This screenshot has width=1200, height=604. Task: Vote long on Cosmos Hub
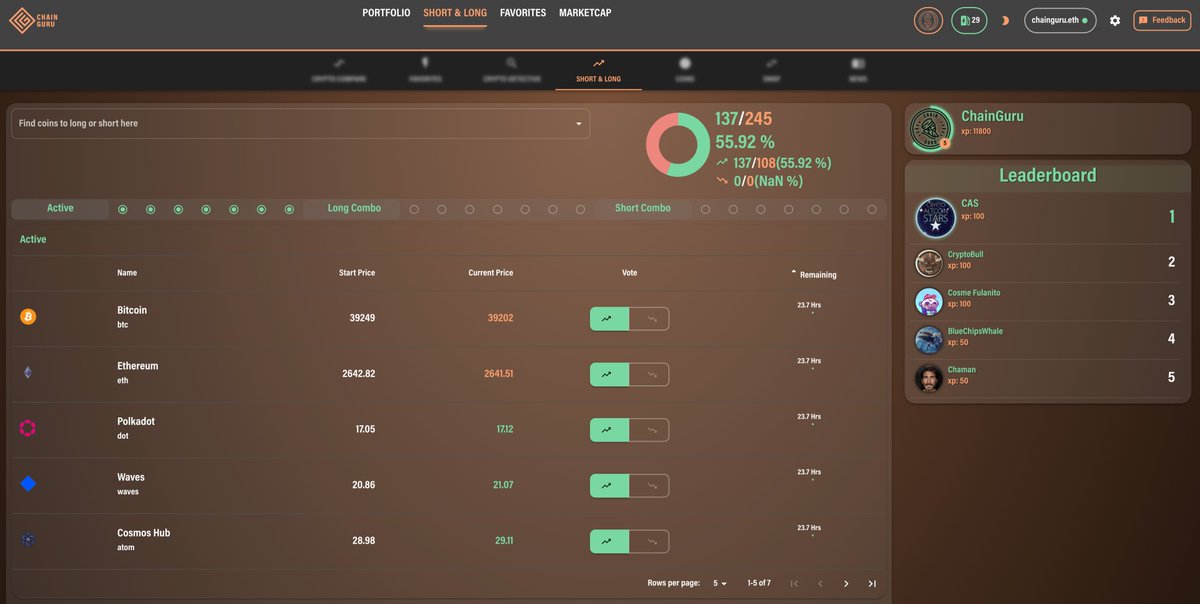click(x=609, y=542)
